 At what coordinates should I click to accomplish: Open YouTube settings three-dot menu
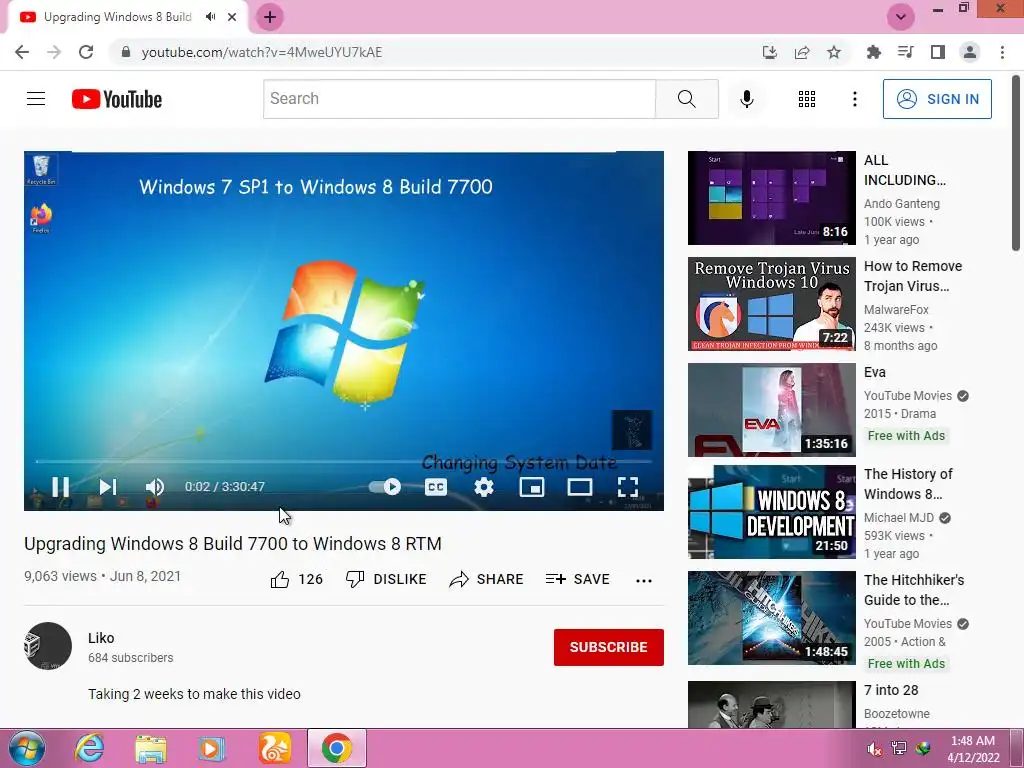[x=854, y=99]
